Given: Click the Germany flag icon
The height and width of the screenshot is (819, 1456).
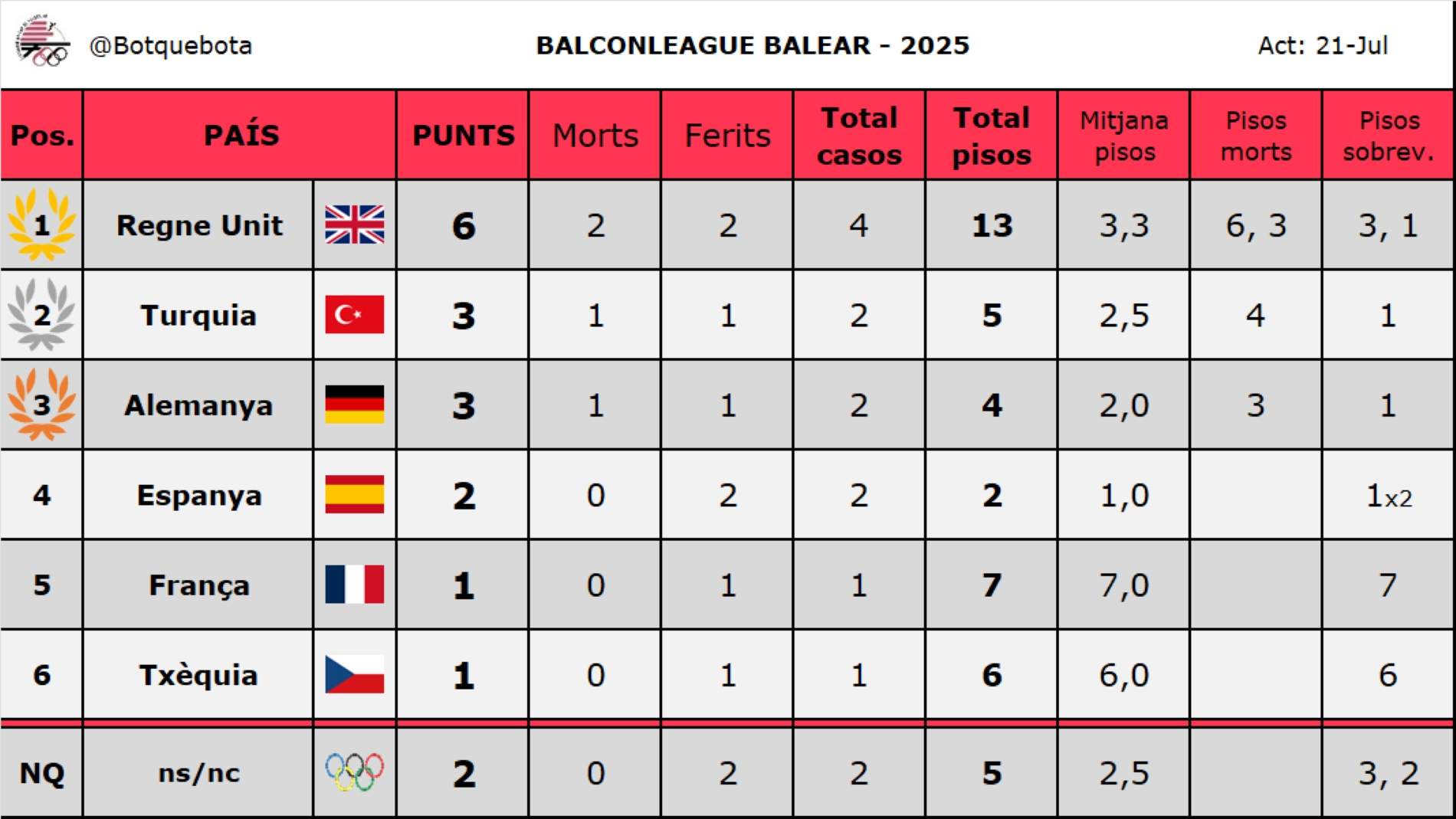Looking at the screenshot, I should click(x=354, y=405).
